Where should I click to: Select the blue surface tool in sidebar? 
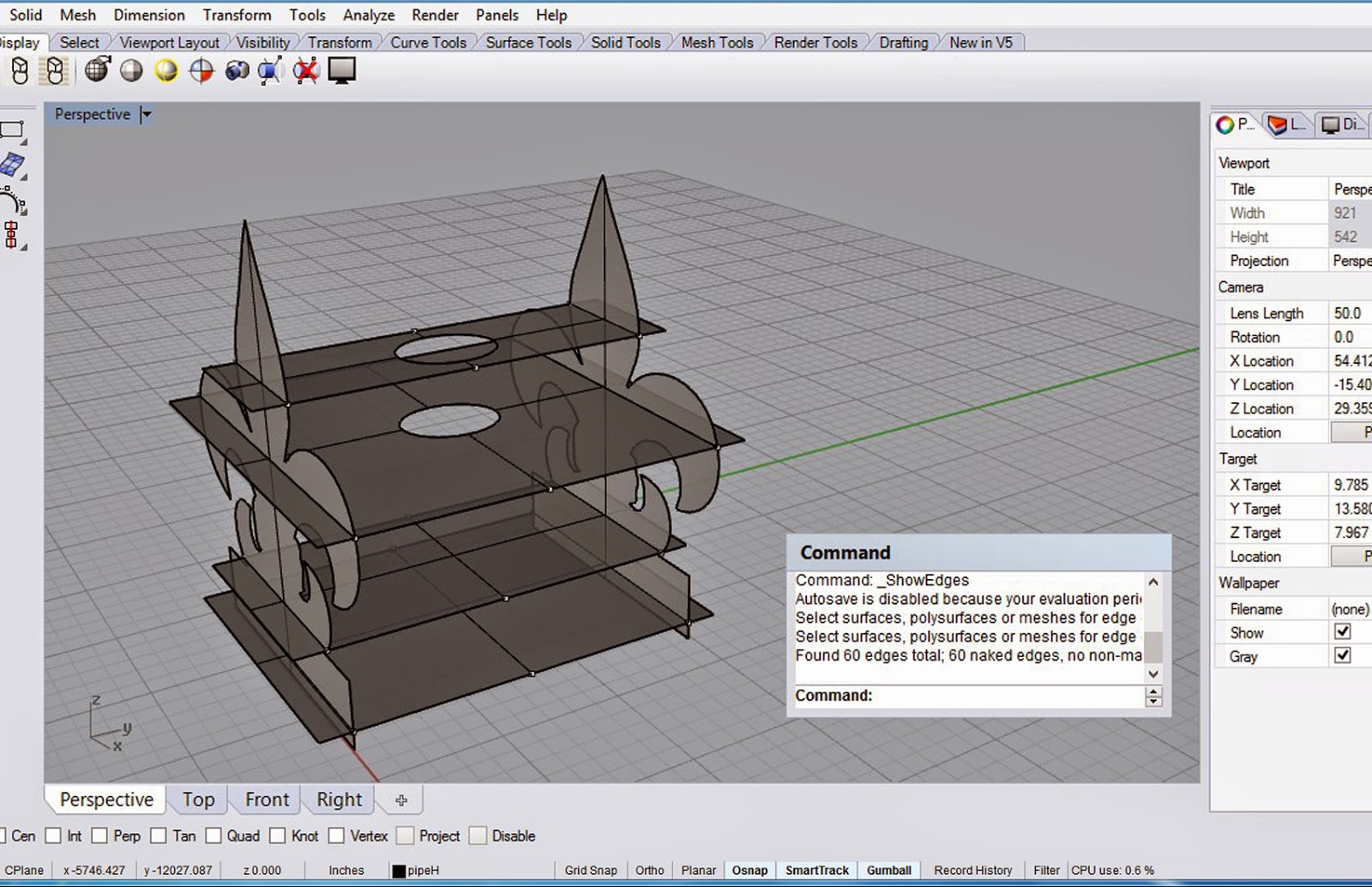tap(12, 165)
